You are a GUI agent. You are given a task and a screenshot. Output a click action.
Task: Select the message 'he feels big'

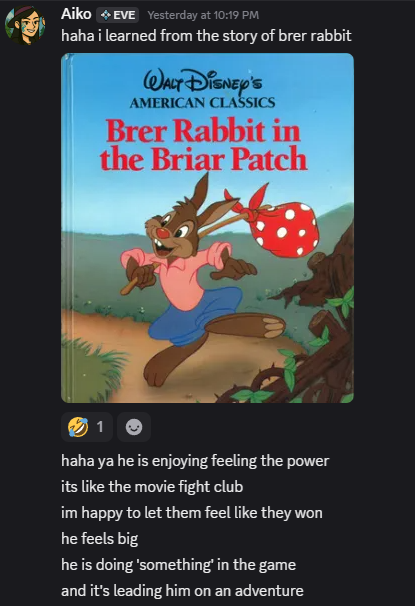pos(99,539)
